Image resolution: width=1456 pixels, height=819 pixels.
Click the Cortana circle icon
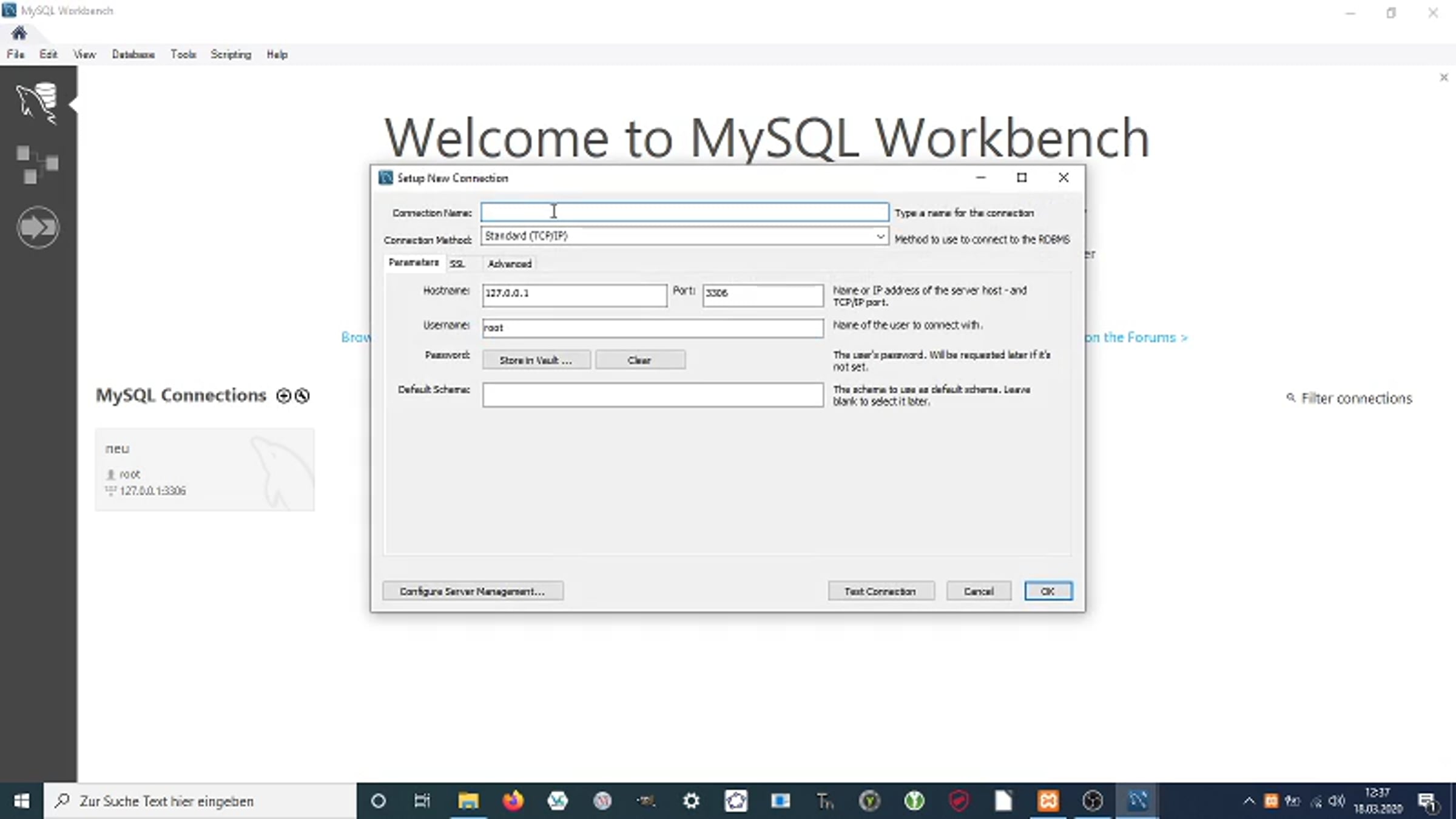point(378,801)
